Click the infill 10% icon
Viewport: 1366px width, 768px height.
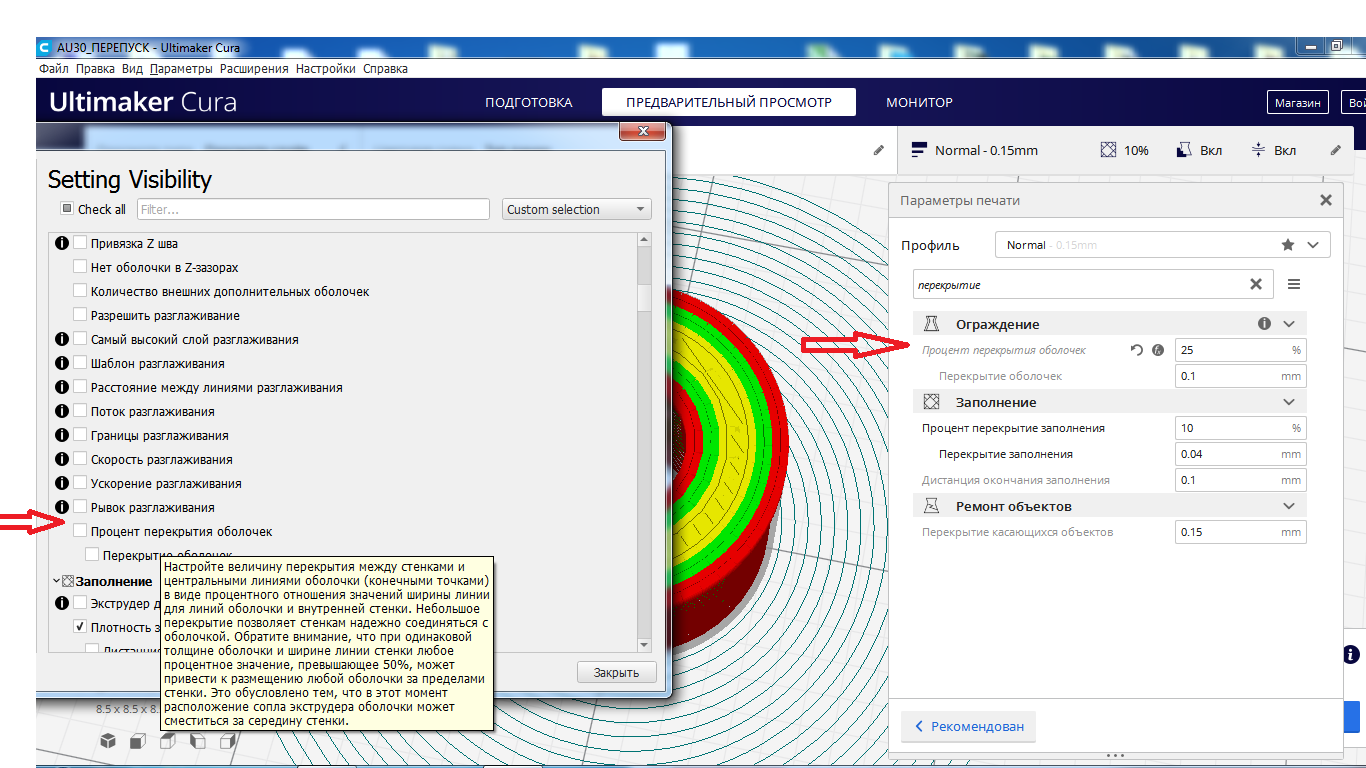(x=1108, y=150)
